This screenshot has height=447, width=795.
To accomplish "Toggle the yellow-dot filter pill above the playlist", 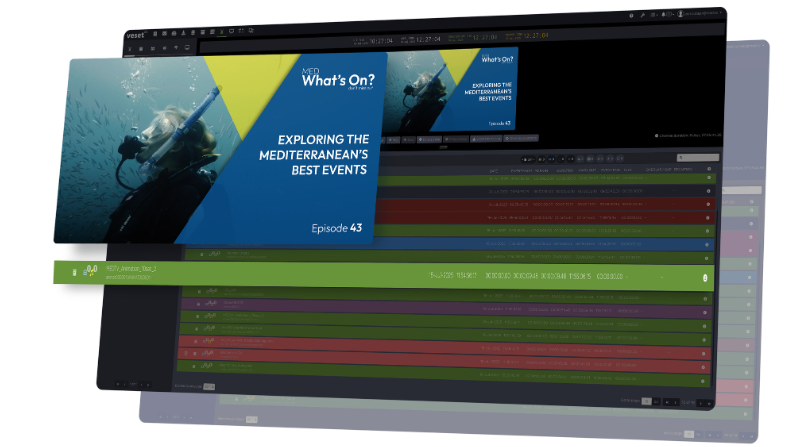I will 541,159.
